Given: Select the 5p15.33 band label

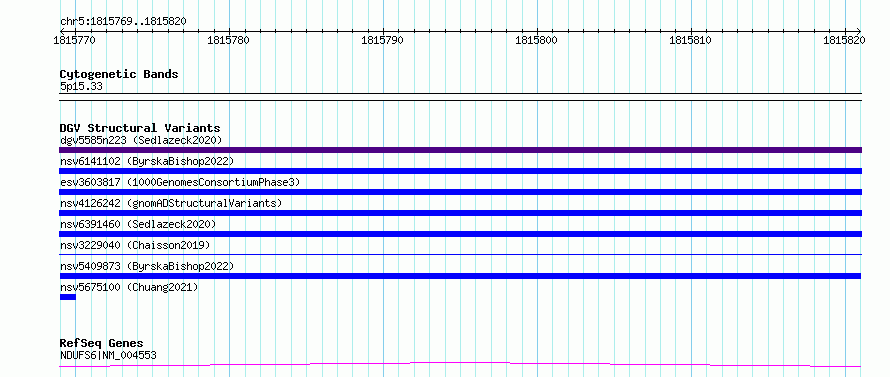Looking at the screenshot, I should coord(81,87).
